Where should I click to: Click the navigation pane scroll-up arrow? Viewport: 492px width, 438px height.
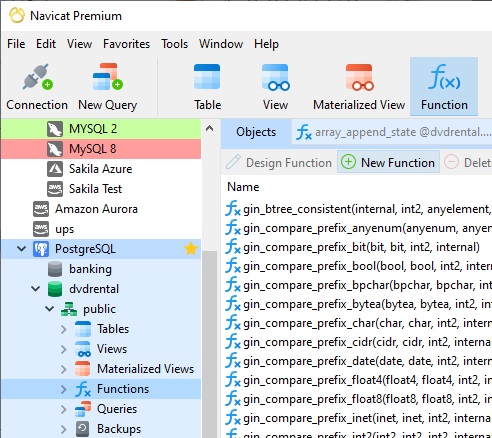209,128
